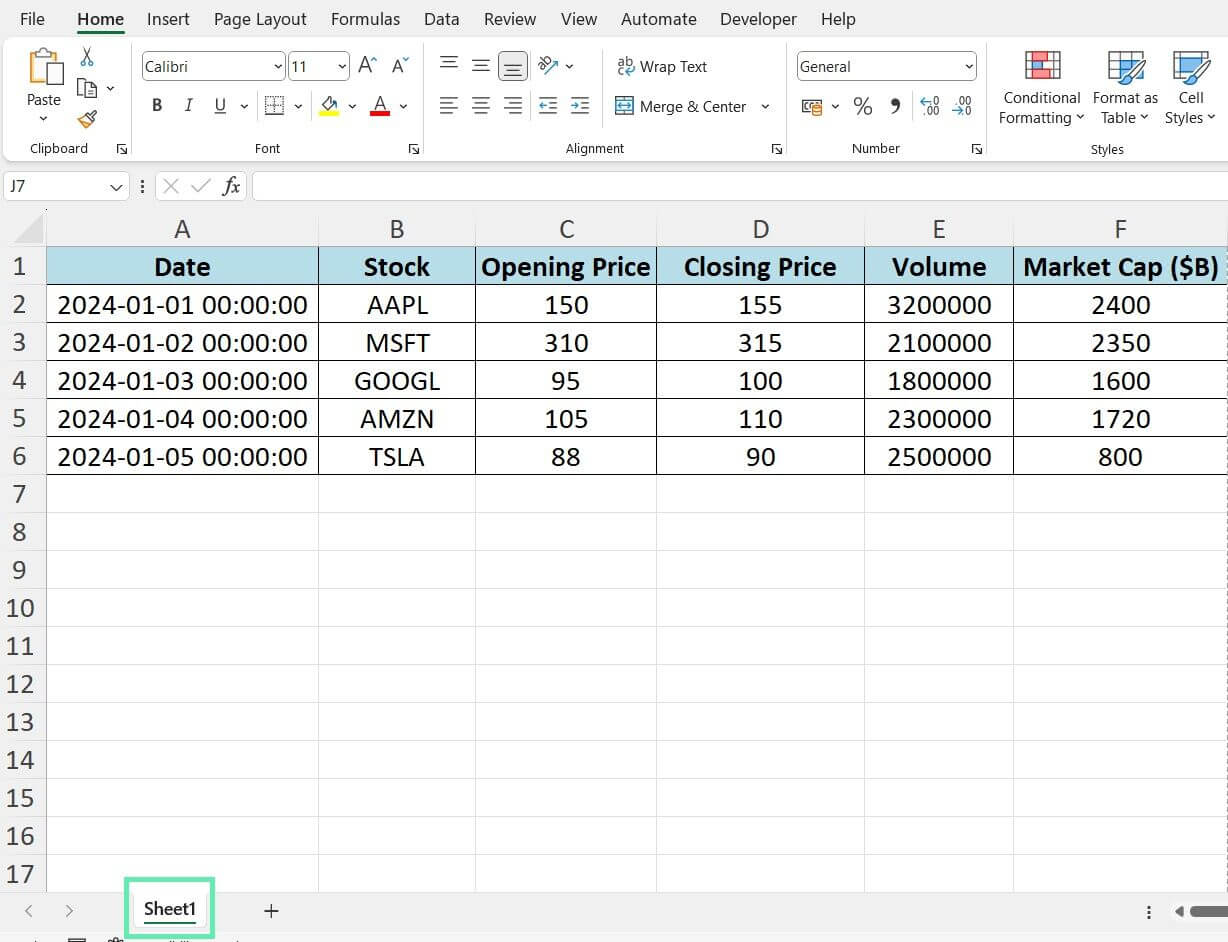Open the font size dropdown
The width and height of the screenshot is (1228, 942).
(342, 67)
